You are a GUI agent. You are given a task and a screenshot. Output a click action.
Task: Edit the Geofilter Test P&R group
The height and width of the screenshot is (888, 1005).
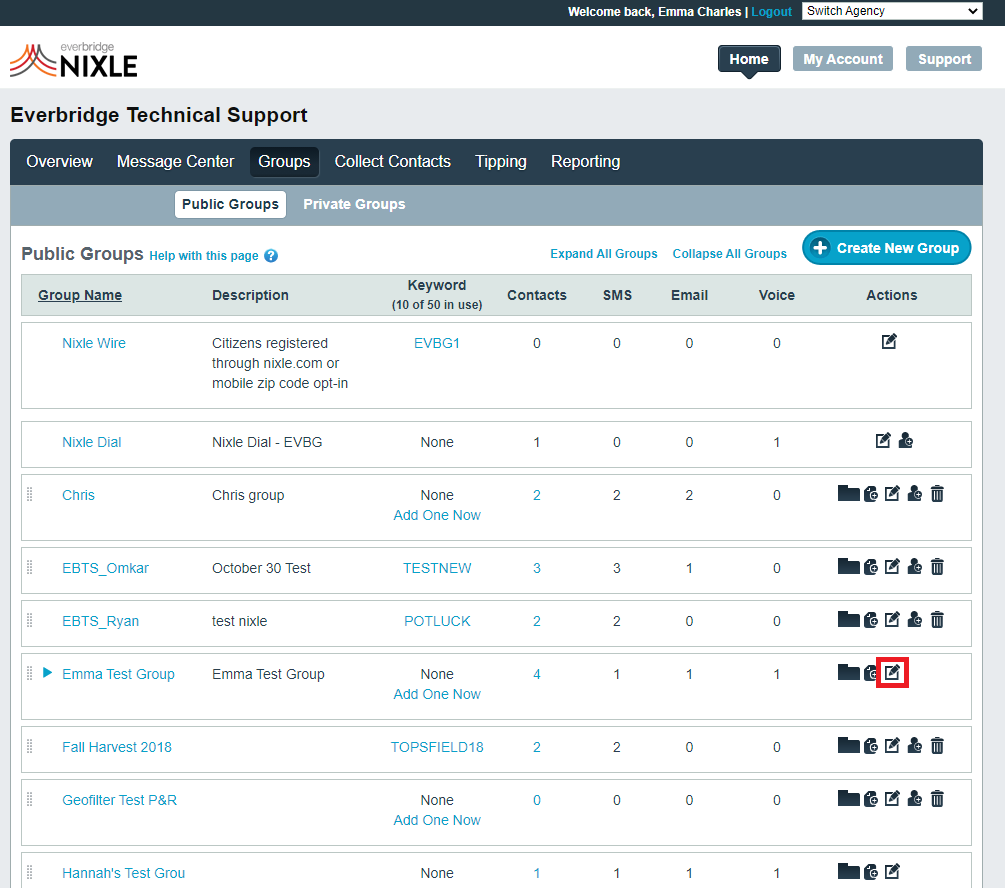[892, 799]
